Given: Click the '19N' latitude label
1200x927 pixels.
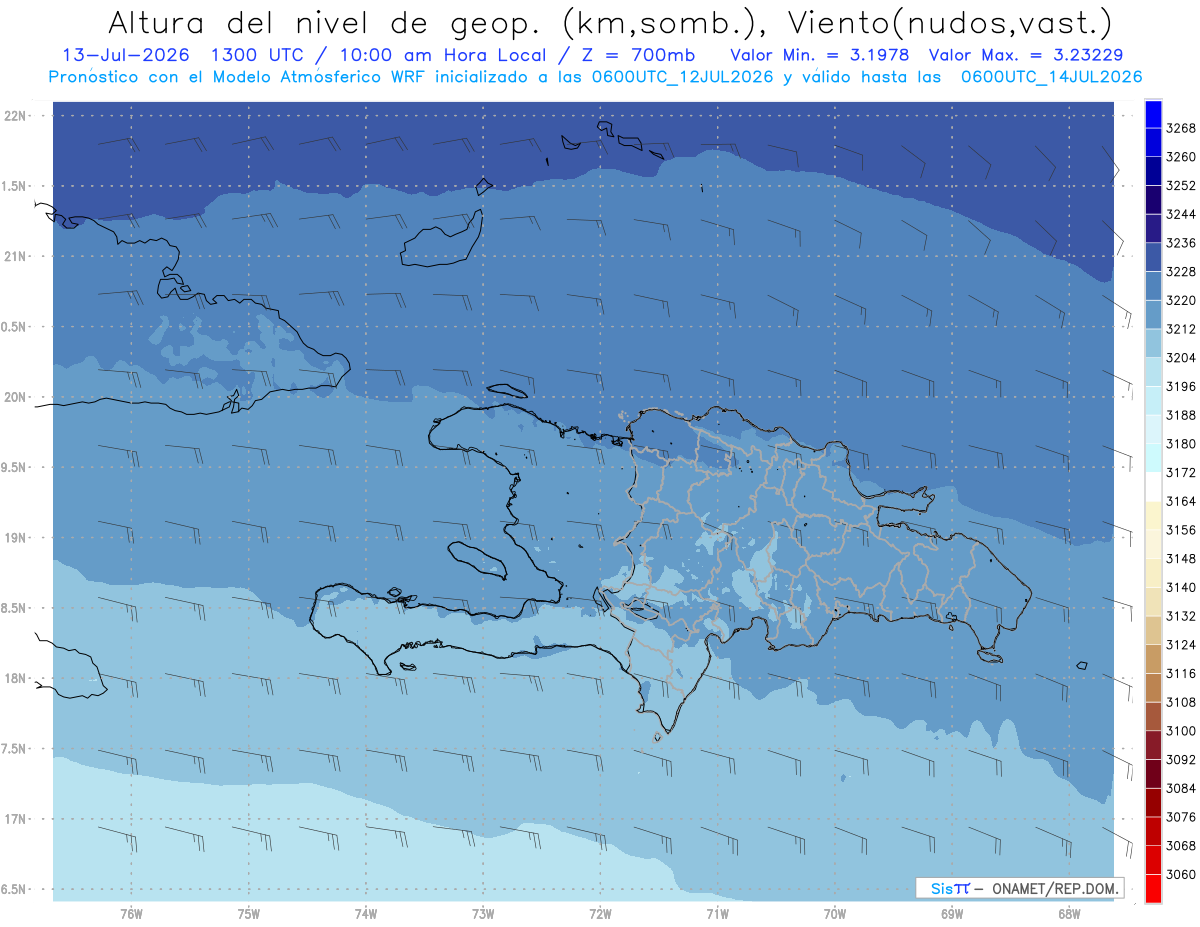Looking at the screenshot, I should pos(16,537).
